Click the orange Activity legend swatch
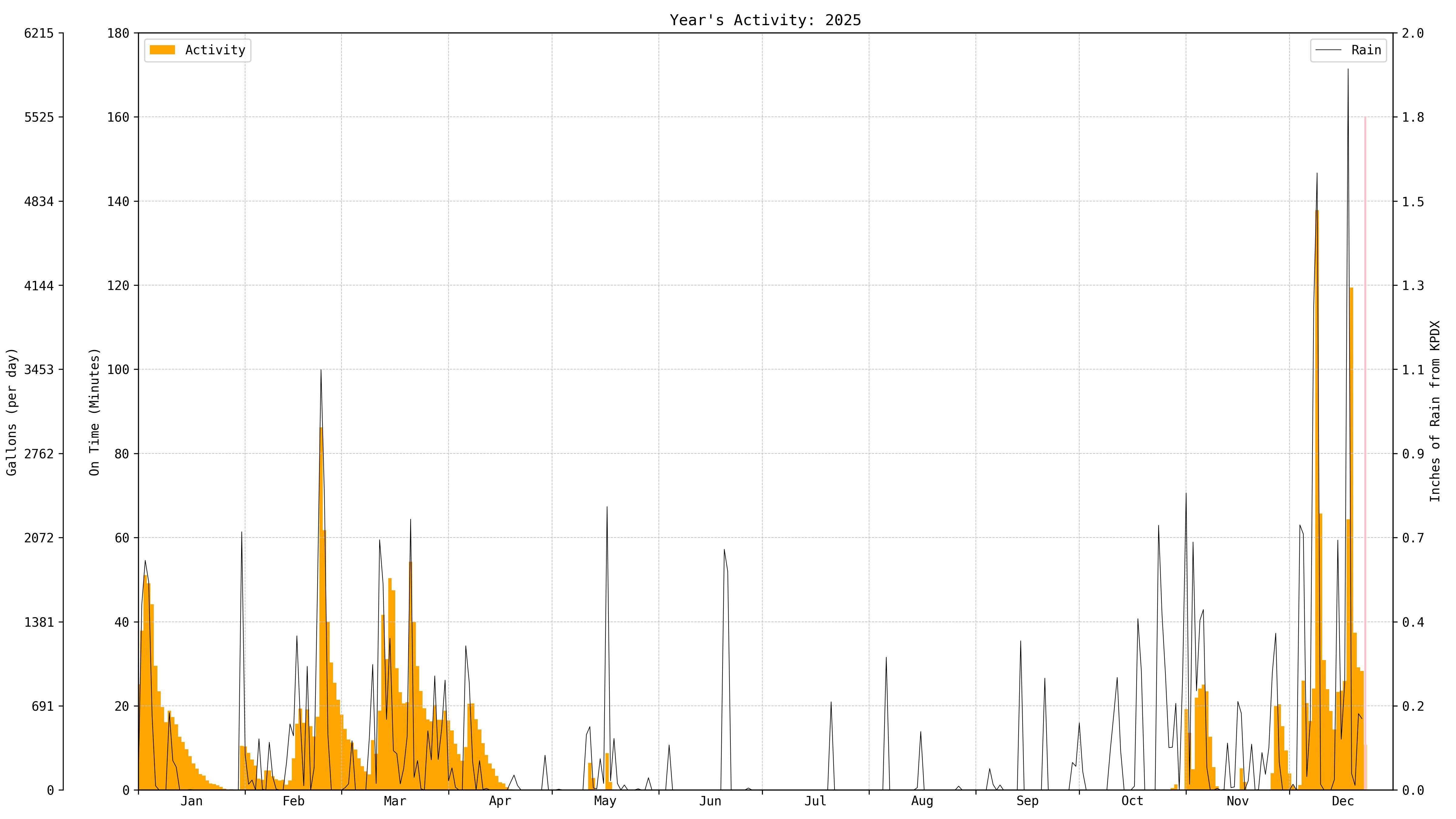This screenshot has height=819, width=1456. (162, 50)
